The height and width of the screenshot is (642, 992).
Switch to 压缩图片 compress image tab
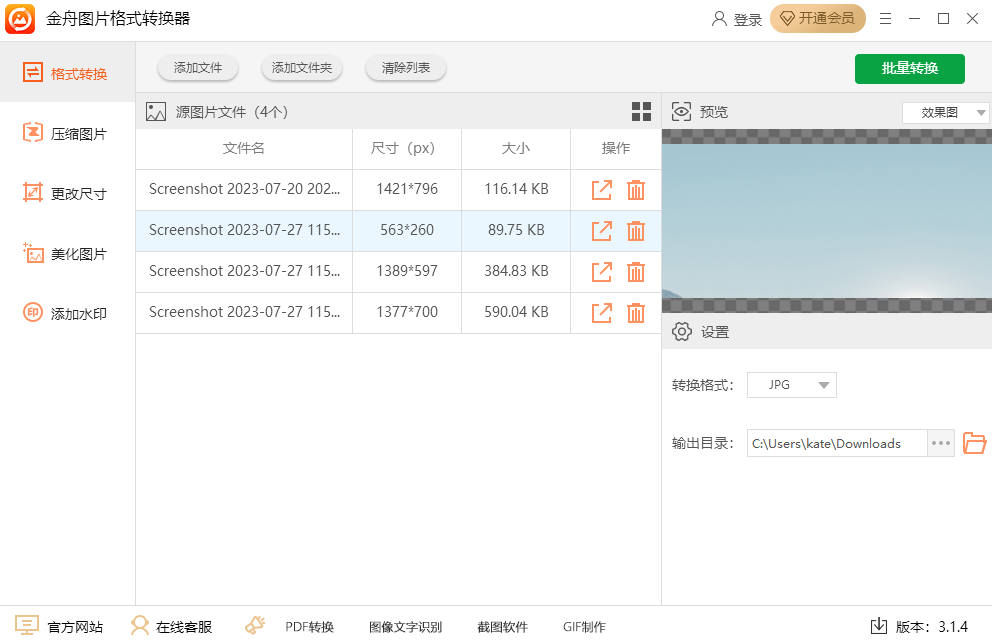66,133
